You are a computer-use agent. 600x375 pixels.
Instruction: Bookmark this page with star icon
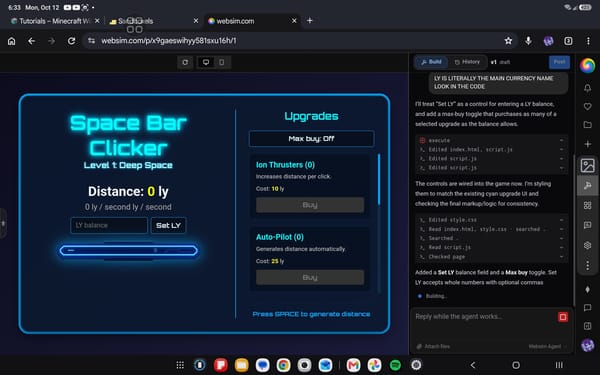[x=508, y=41]
